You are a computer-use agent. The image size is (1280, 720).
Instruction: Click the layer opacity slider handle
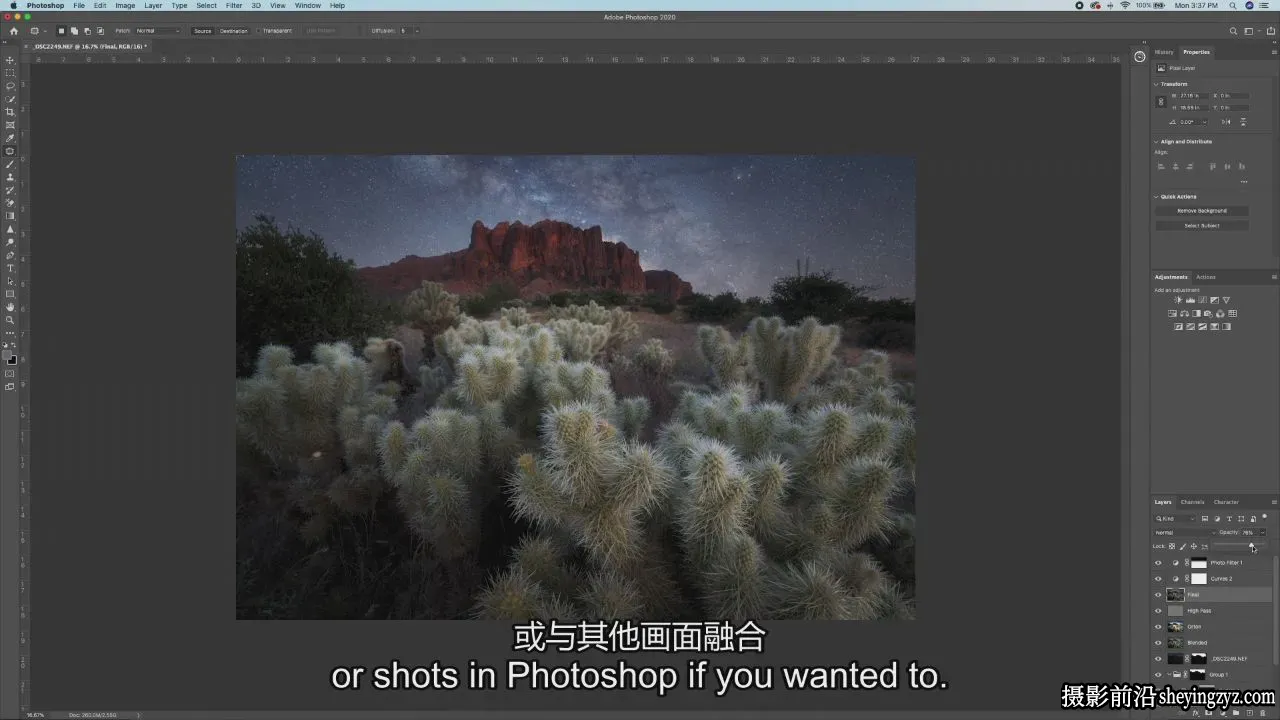pos(1252,545)
